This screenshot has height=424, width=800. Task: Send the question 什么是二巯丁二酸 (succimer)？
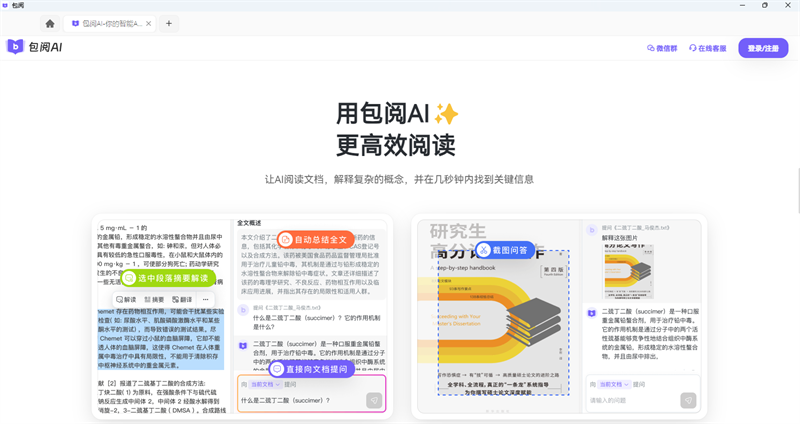[374, 401]
